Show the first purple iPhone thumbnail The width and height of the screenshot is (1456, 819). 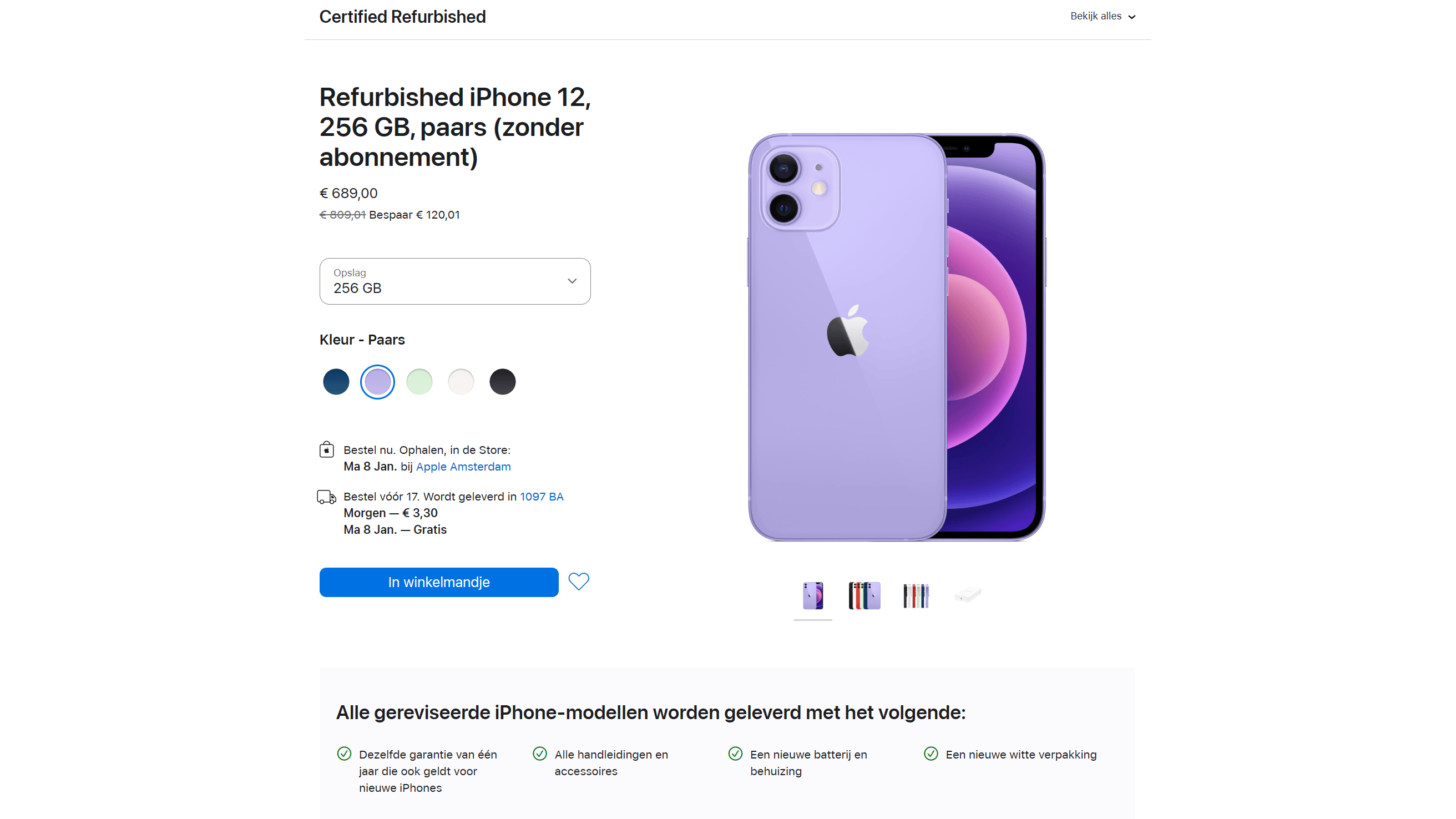[x=813, y=596]
